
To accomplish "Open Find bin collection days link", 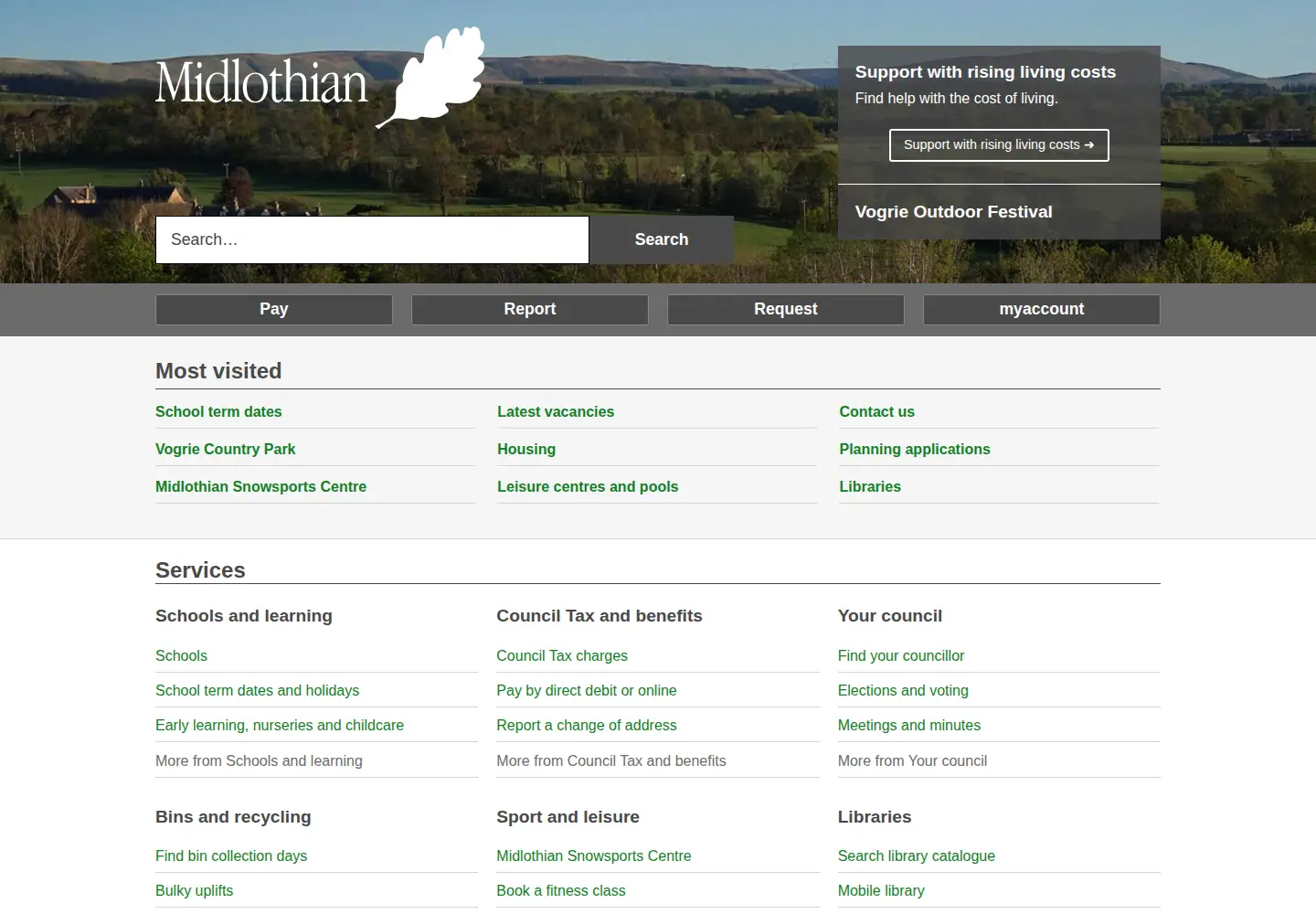I will pos(231,856).
